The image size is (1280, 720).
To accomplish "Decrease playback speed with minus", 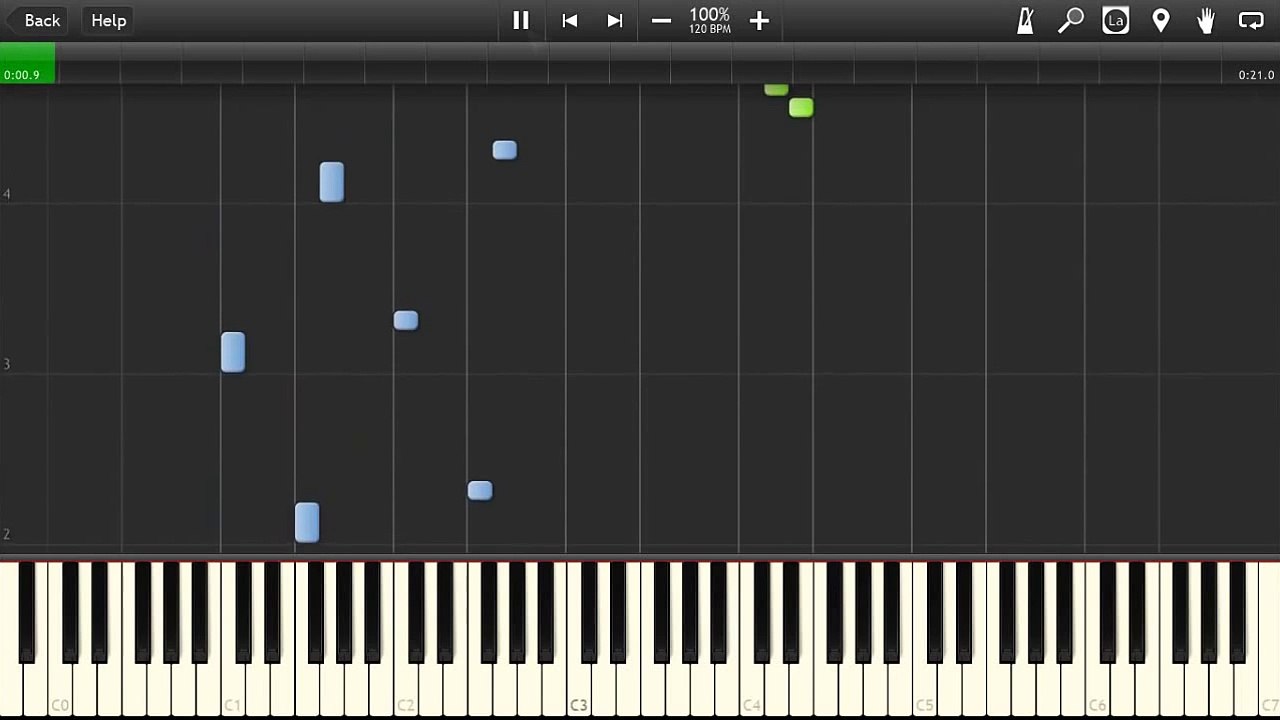I will [x=661, y=20].
